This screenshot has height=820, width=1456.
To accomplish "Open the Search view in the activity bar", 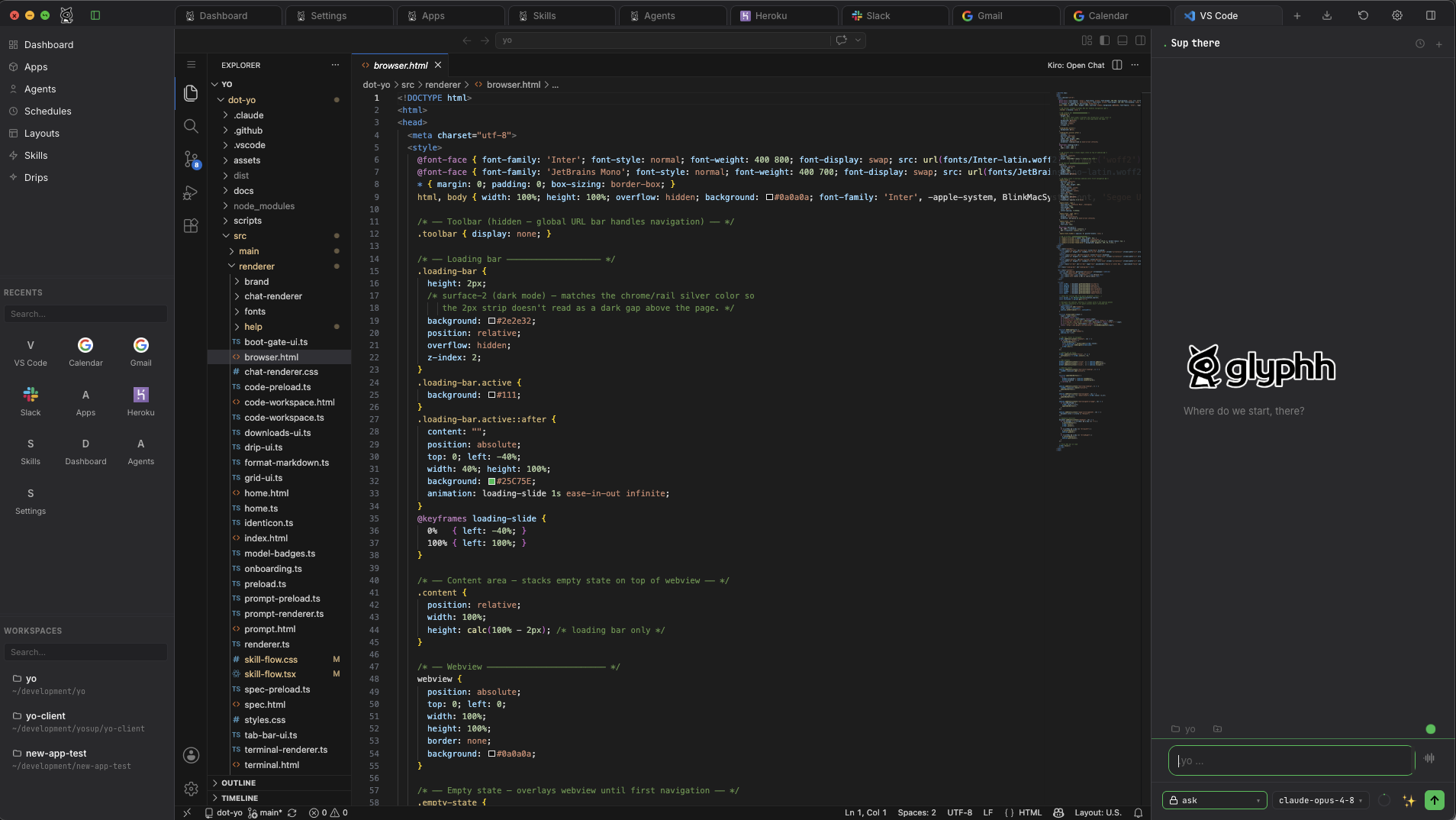I will (191, 126).
